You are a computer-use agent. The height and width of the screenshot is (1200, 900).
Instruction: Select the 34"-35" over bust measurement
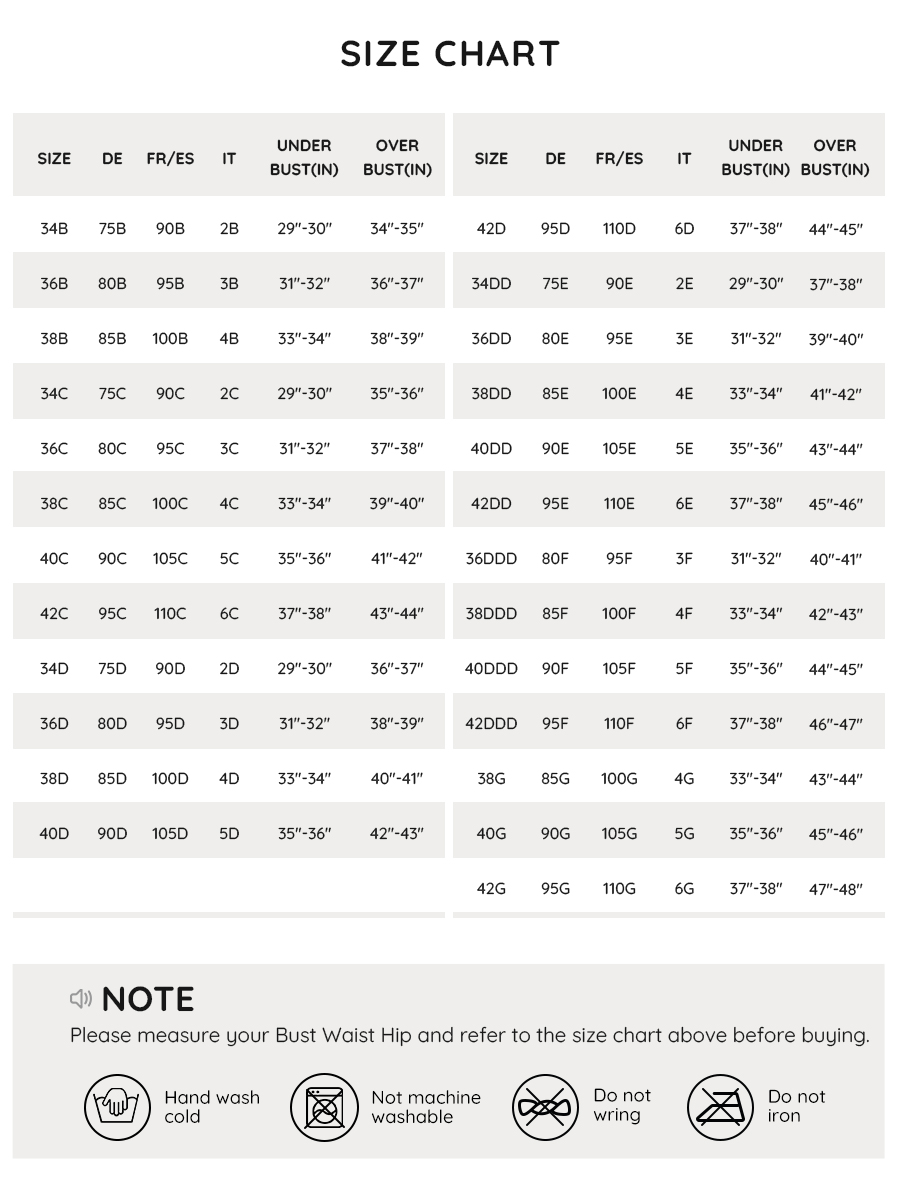tap(397, 228)
